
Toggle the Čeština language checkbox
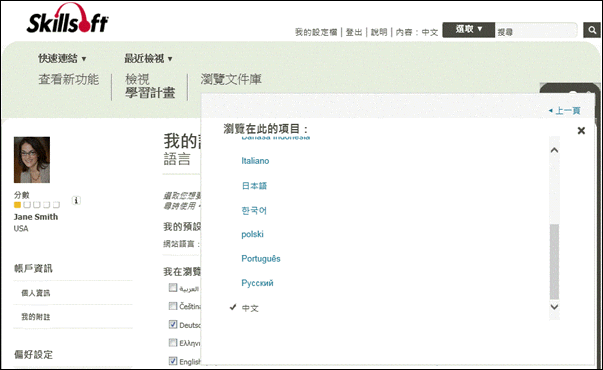(173, 306)
